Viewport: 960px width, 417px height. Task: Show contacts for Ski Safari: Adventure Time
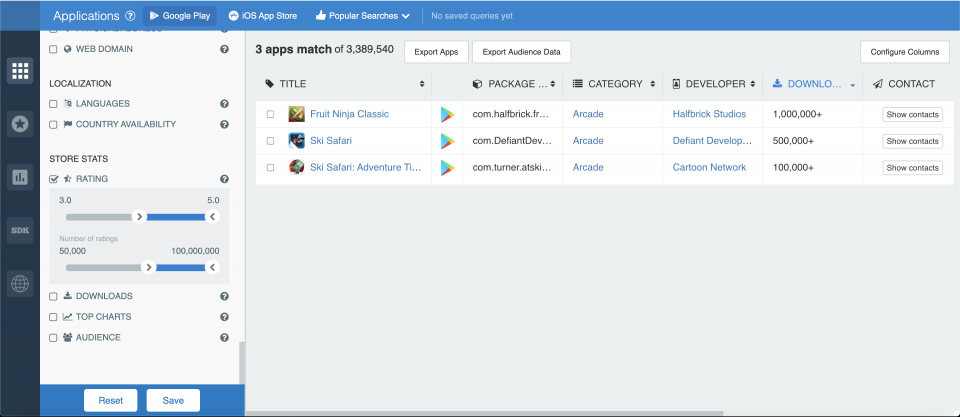pos(912,167)
